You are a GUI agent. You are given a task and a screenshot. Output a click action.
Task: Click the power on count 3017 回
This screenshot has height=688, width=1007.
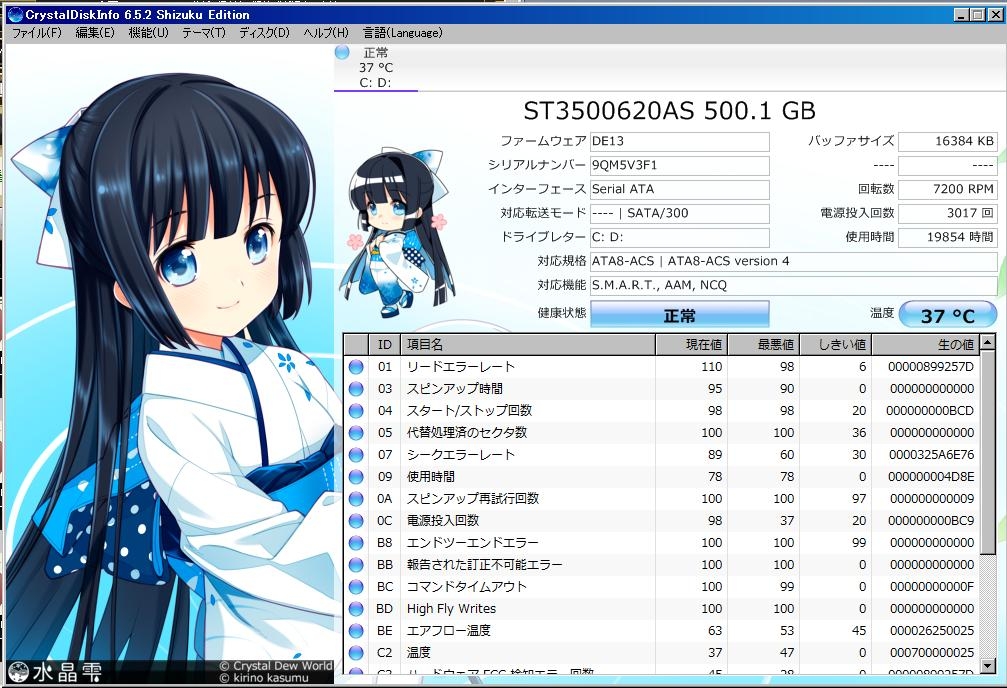coord(948,213)
